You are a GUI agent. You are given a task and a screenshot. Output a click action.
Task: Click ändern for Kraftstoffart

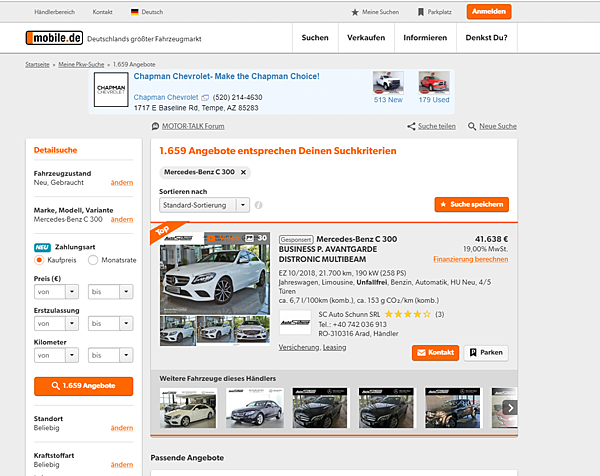pos(122,465)
